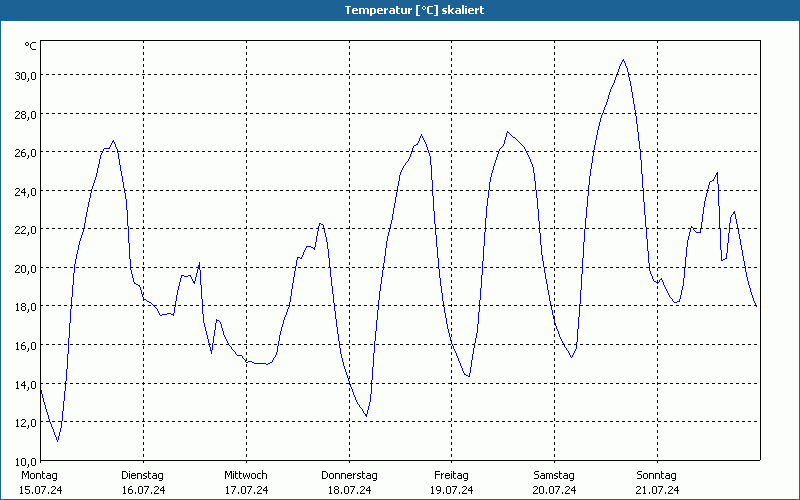Click the 20.07.24 date label
The height and width of the screenshot is (500, 800).
555,490
